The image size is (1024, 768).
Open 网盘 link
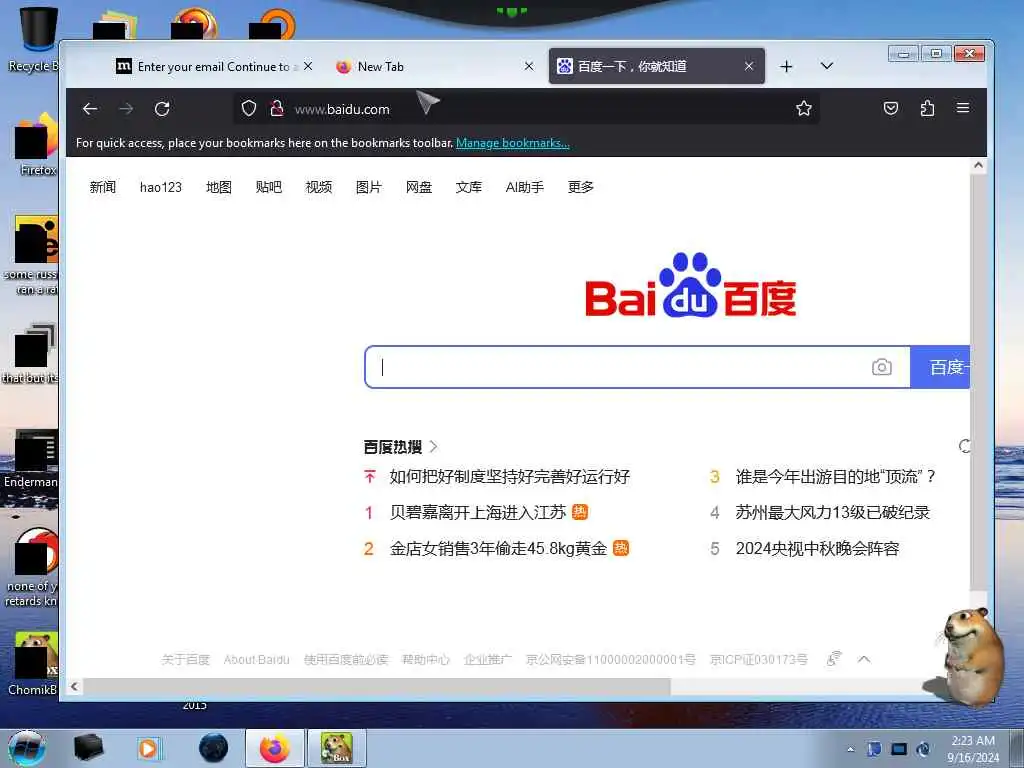click(x=419, y=187)
